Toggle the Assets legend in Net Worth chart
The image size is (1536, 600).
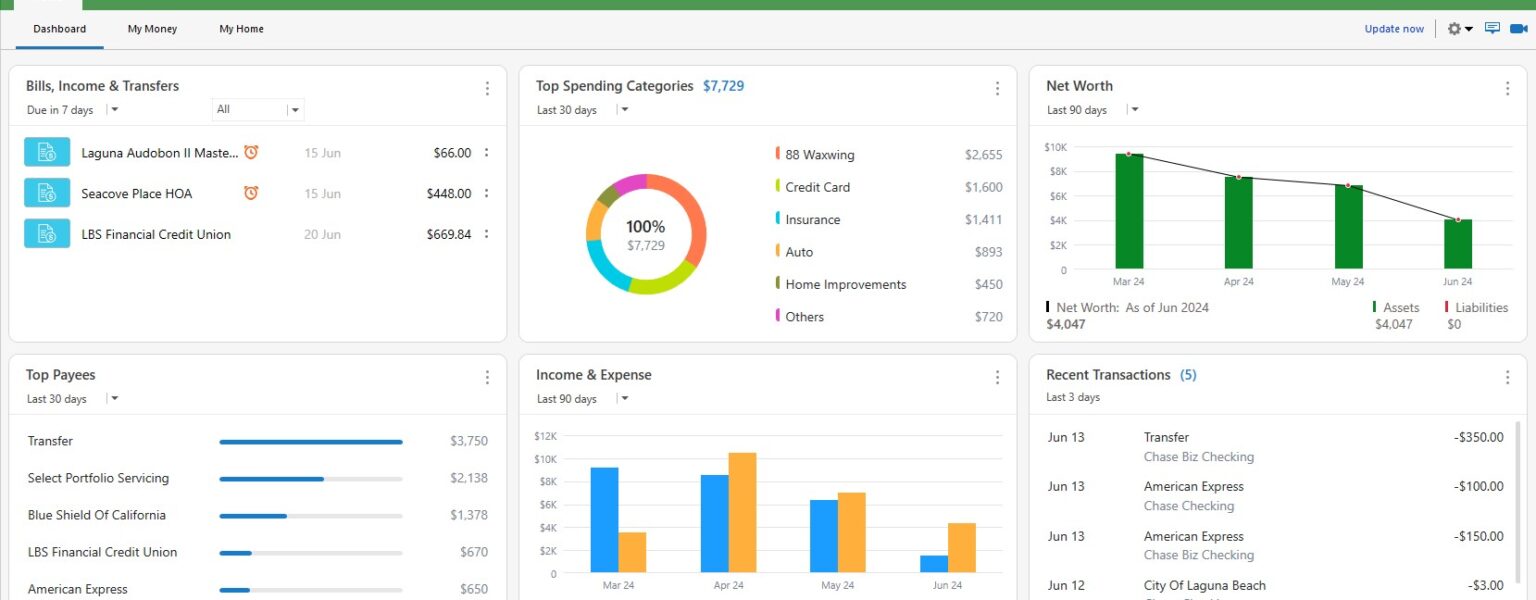1399,307
